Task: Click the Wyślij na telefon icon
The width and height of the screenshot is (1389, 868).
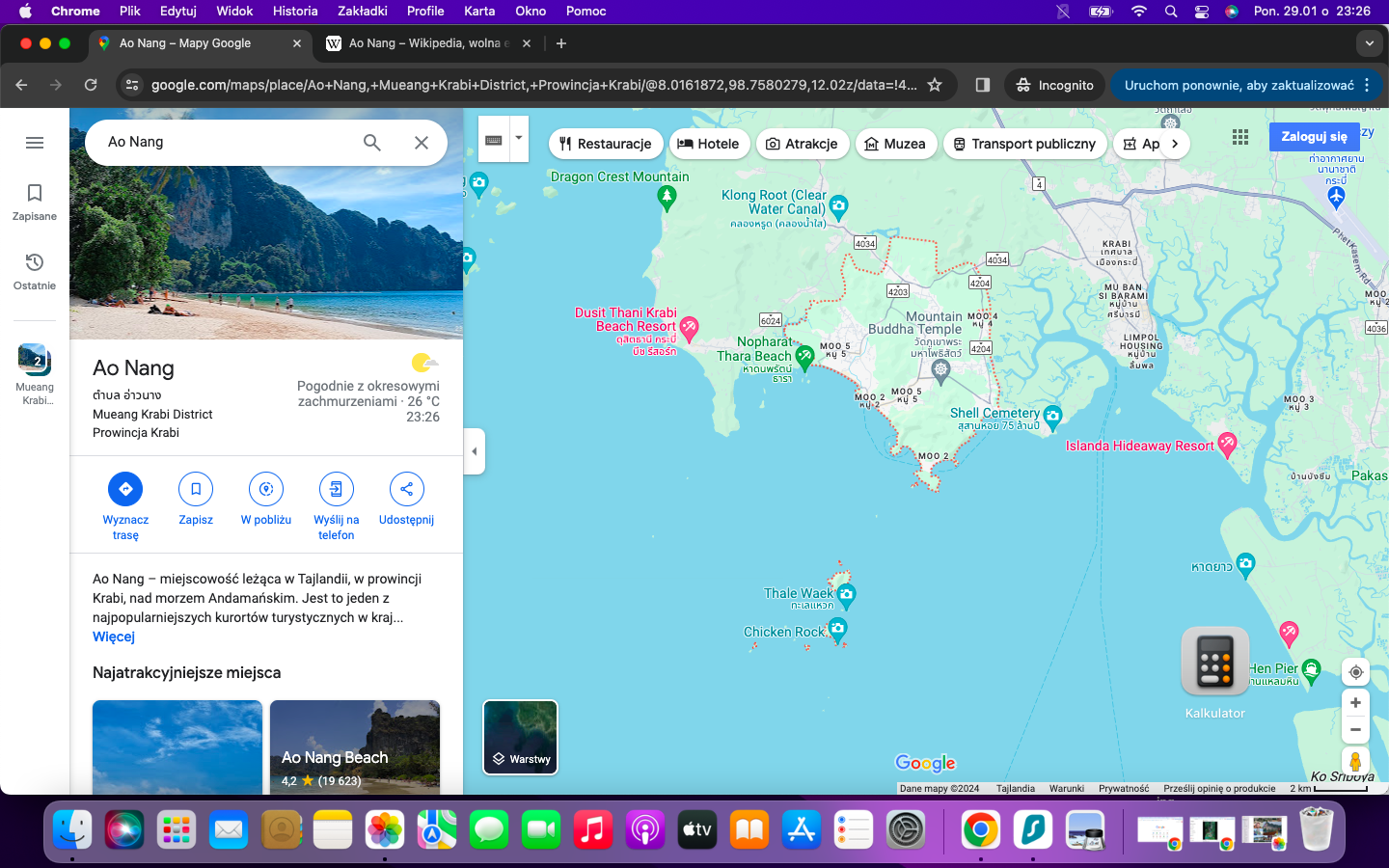Action: pos(336,489)
